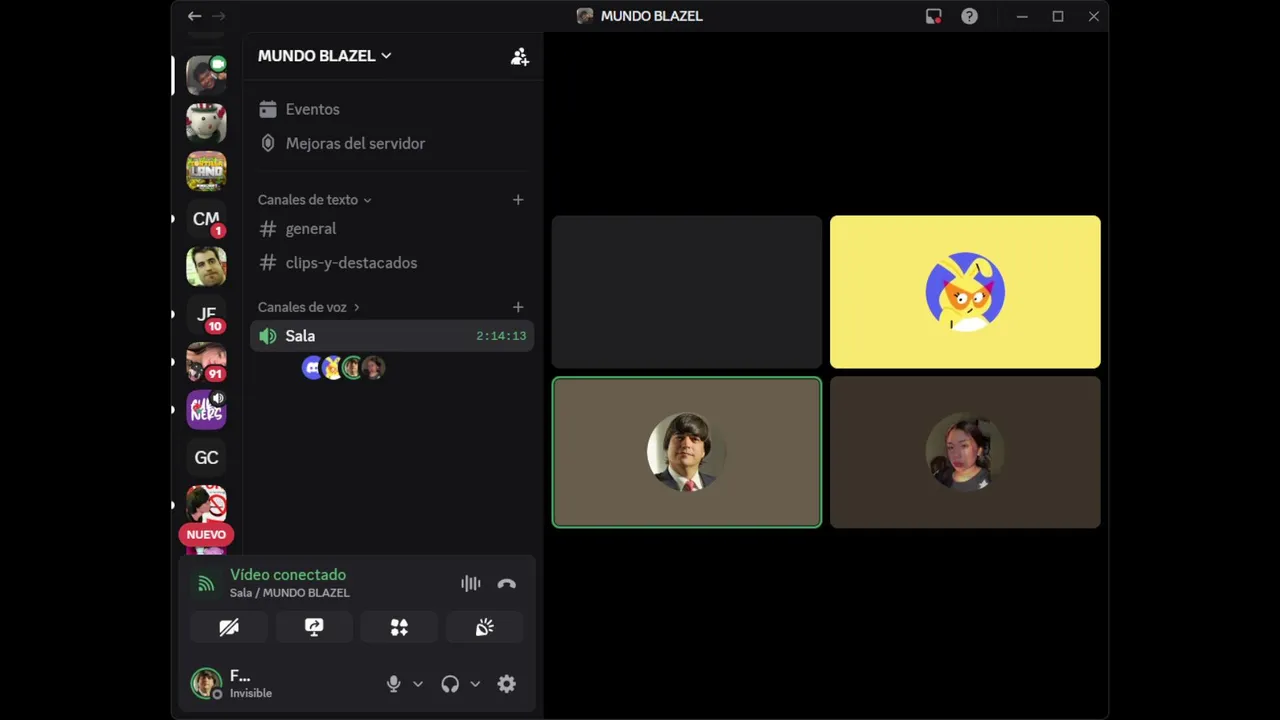Share your screen button
The height and width of the screenshot is (720, 1280).
[314, 627]
